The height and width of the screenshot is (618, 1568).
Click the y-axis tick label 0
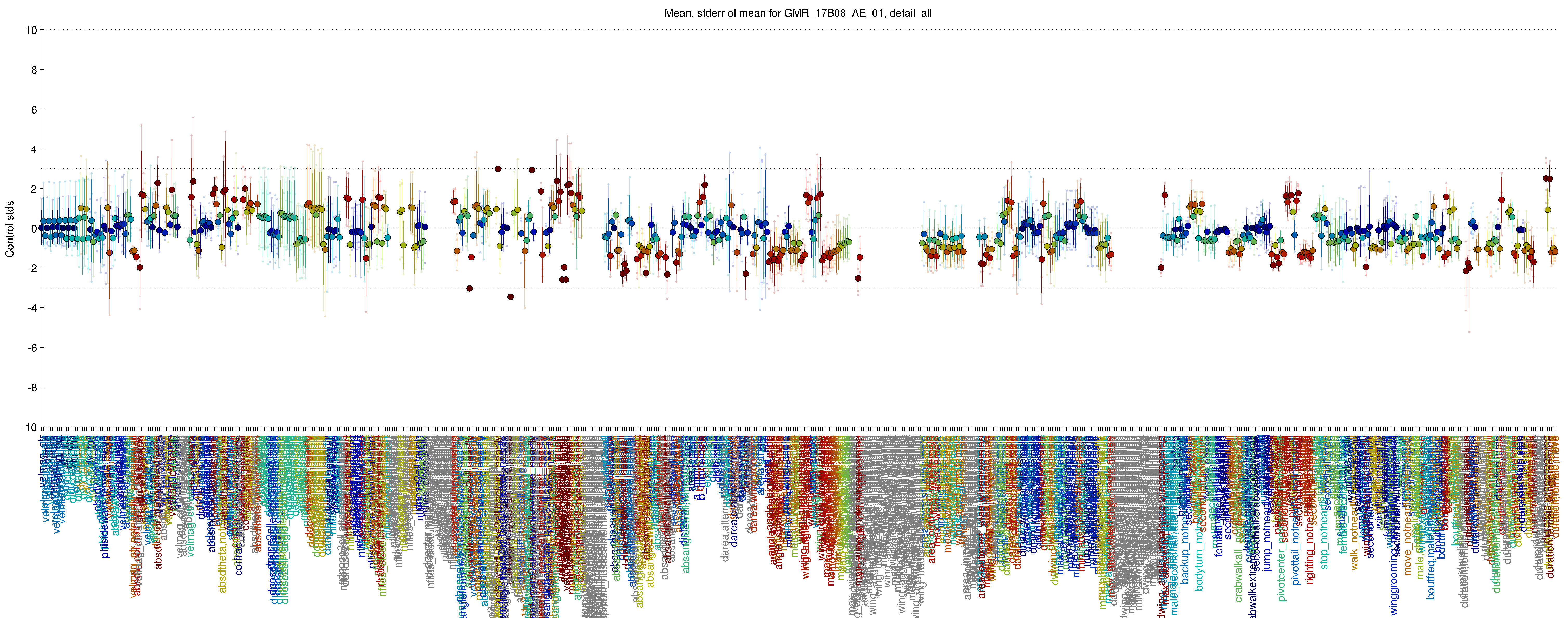[x=34, y=229]
